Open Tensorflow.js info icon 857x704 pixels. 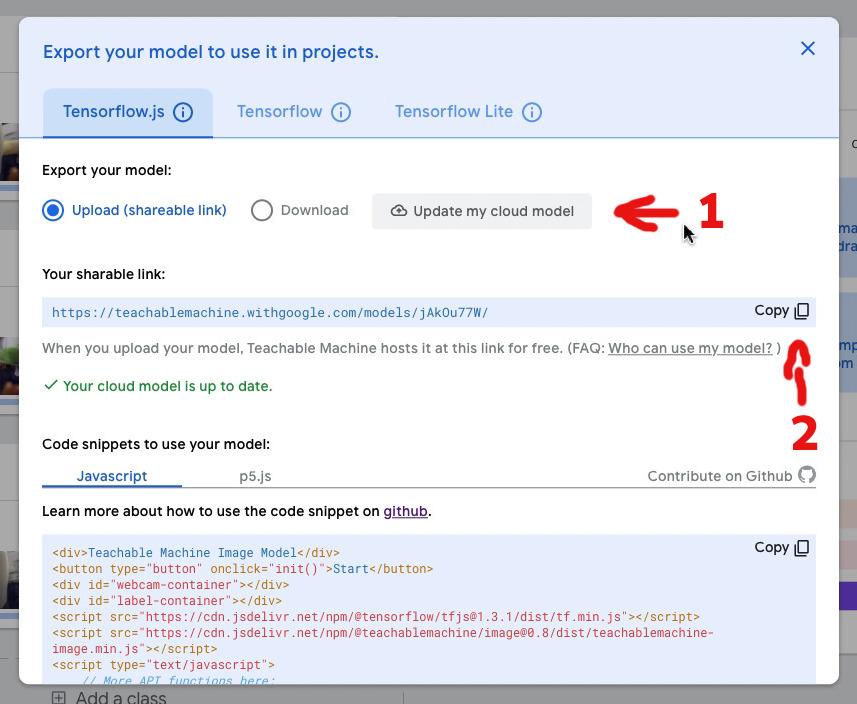click(x=183, y=112)
